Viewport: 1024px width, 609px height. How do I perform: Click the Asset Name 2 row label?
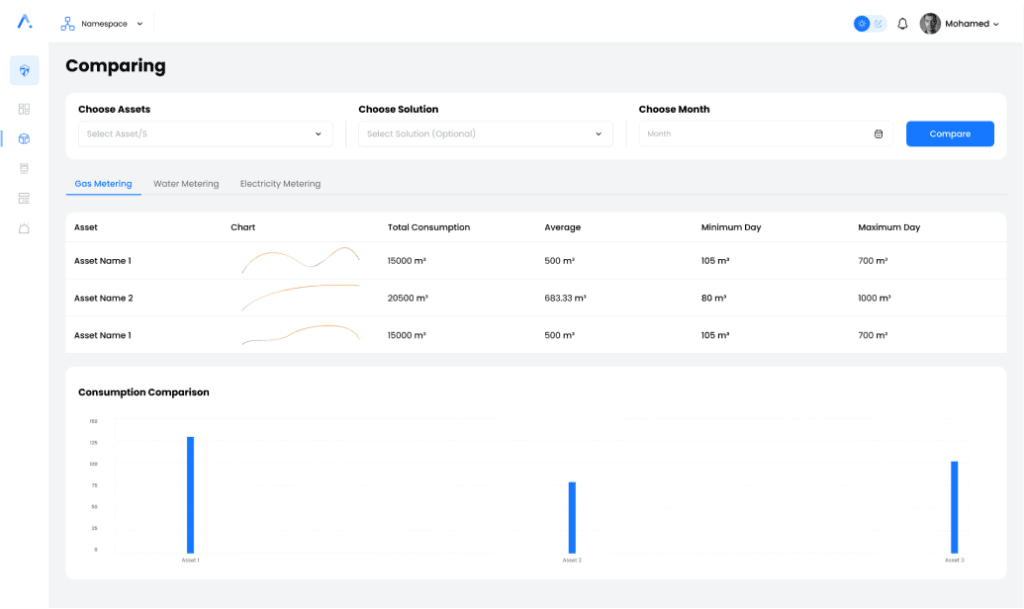(103, 298)
